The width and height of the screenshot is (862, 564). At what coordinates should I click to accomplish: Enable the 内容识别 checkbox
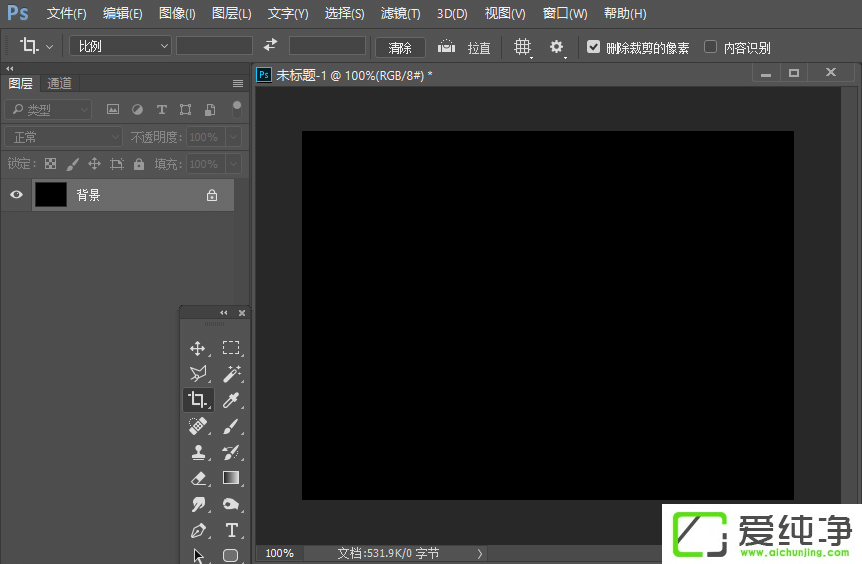[x=710, y=47]
